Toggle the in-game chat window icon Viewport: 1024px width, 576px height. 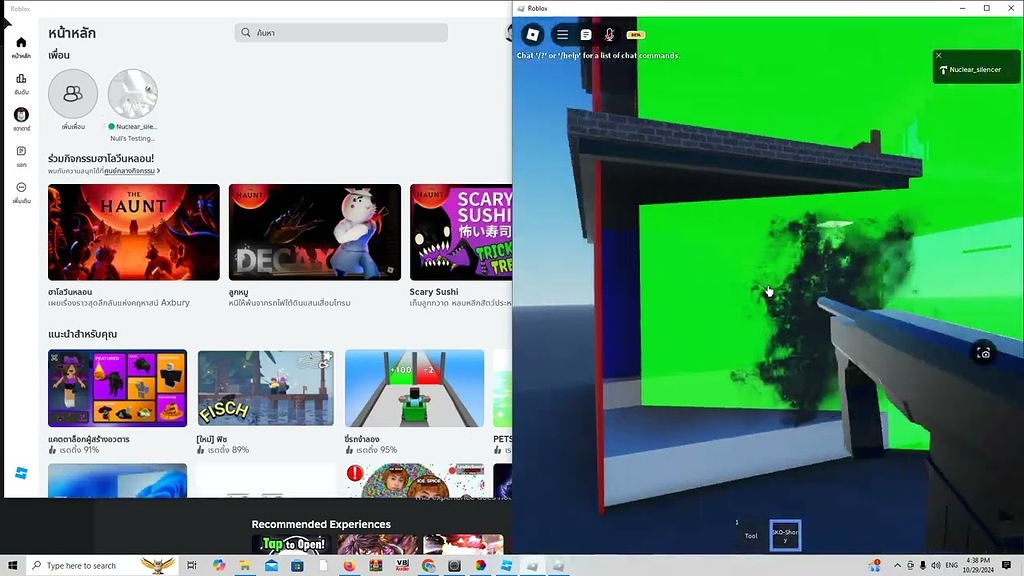point(586,34)
